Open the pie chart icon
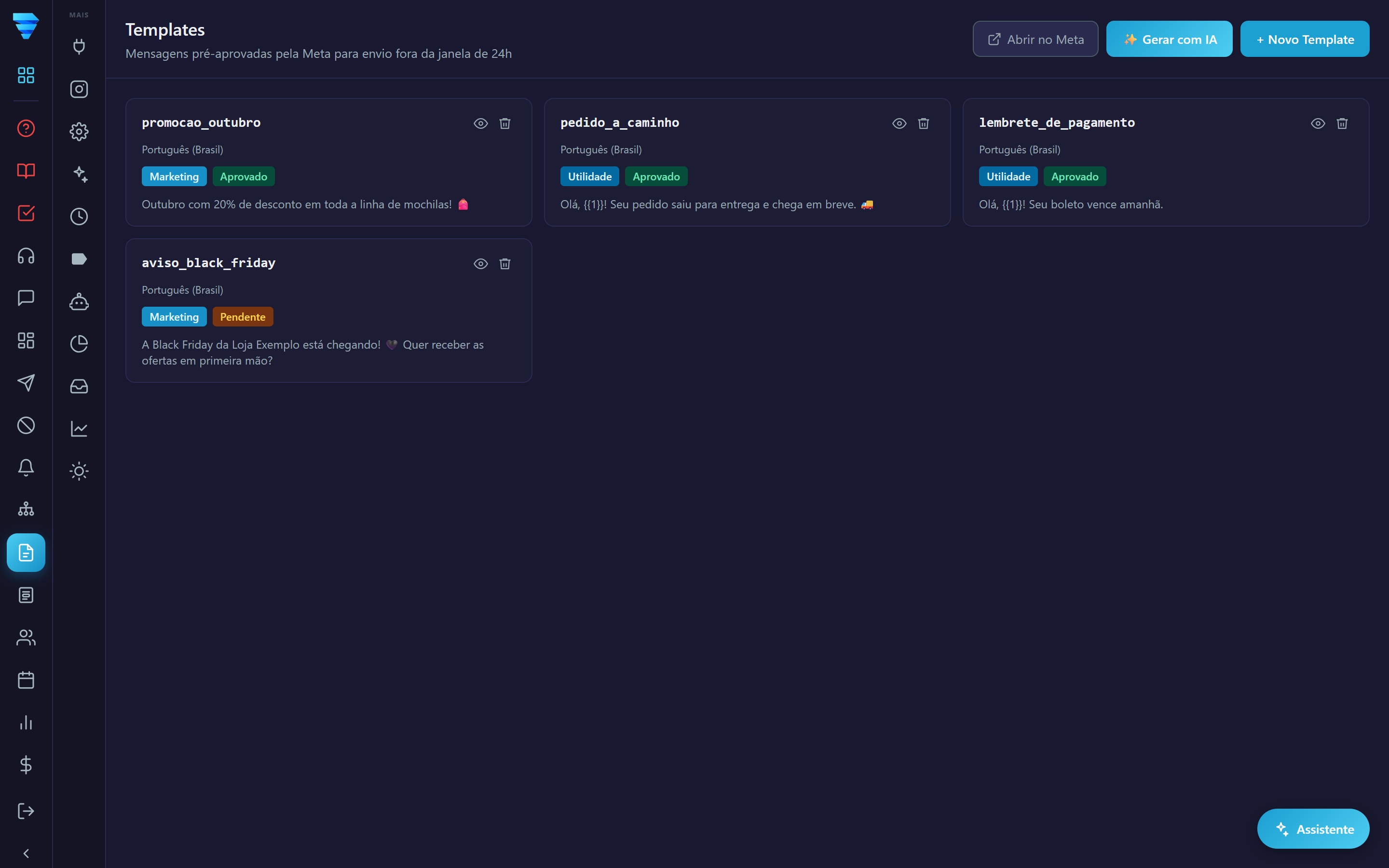Viewport: 1389px width, 868px height. (x=79, y=344)
